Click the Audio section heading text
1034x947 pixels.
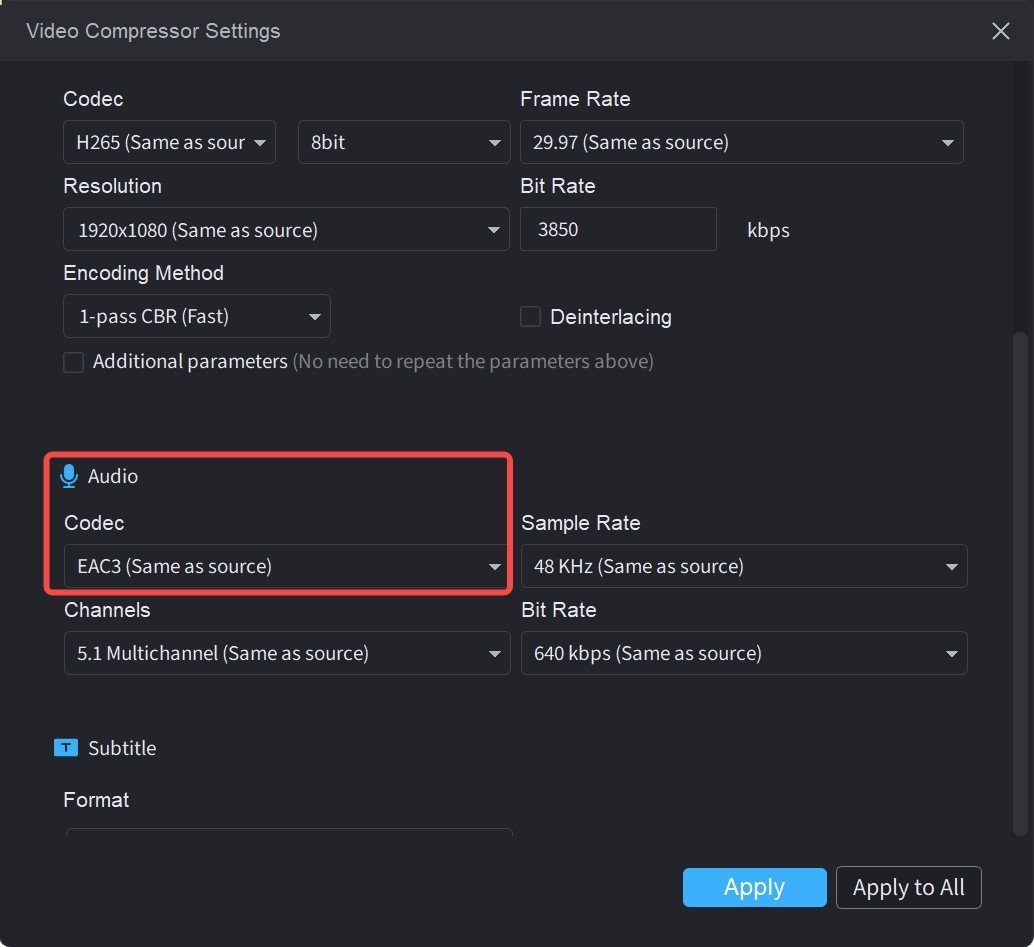pyautogui.click(x=113, y=476)
